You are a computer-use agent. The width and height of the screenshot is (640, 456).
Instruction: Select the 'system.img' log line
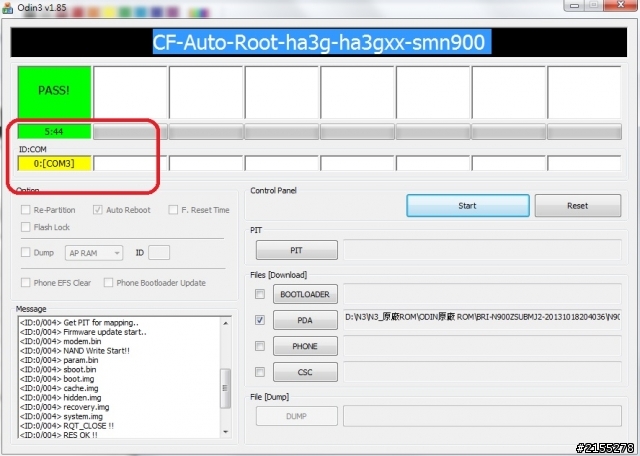pos(61,416)
